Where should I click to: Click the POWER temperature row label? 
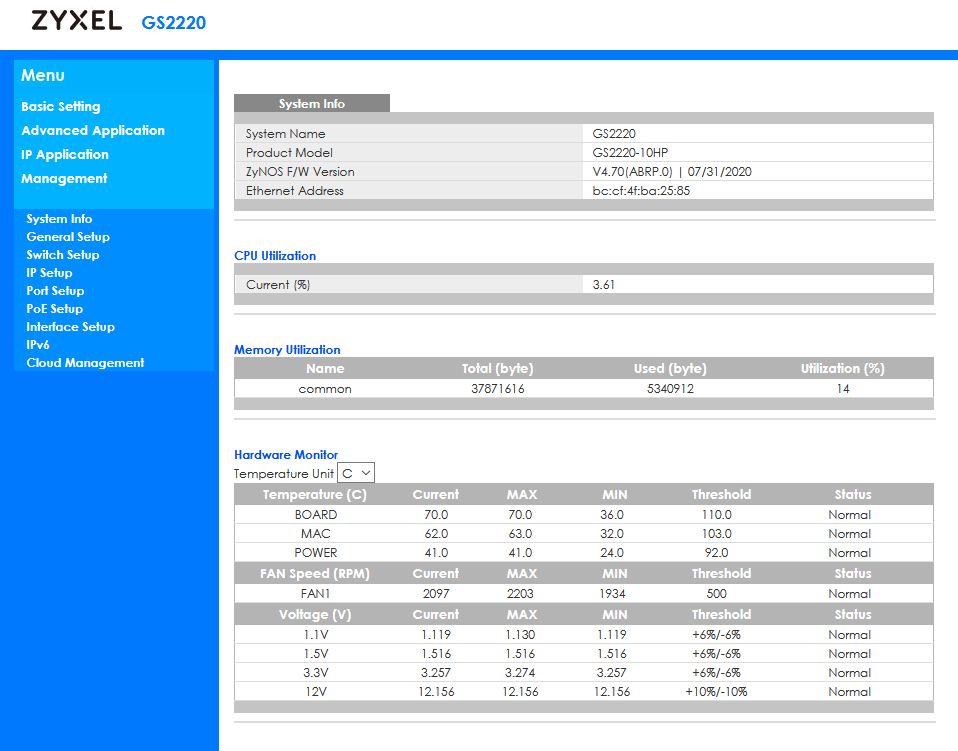pyautogui.click(x=316, y=552)
